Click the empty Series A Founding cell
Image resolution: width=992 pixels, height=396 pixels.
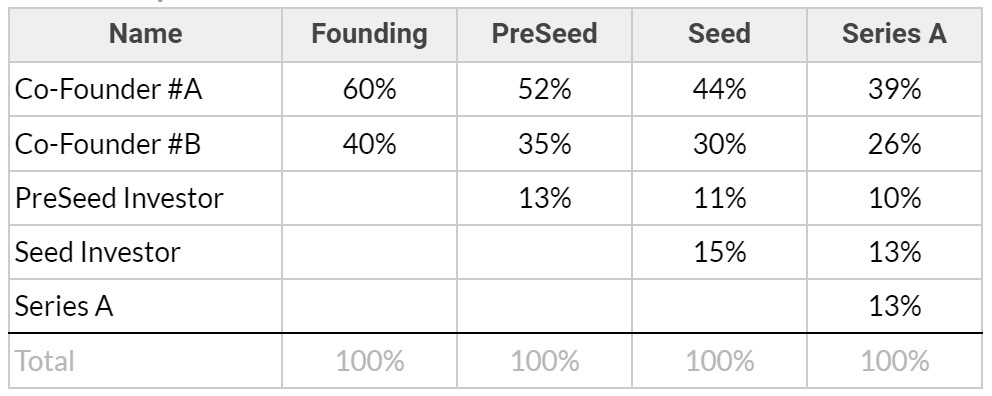(369, 306)
